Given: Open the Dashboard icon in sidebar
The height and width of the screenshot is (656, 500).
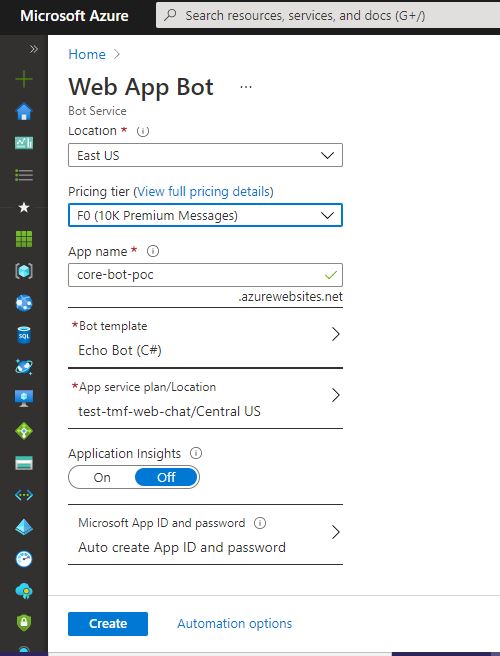Looking at the screenshot, I should coord(24,143).
